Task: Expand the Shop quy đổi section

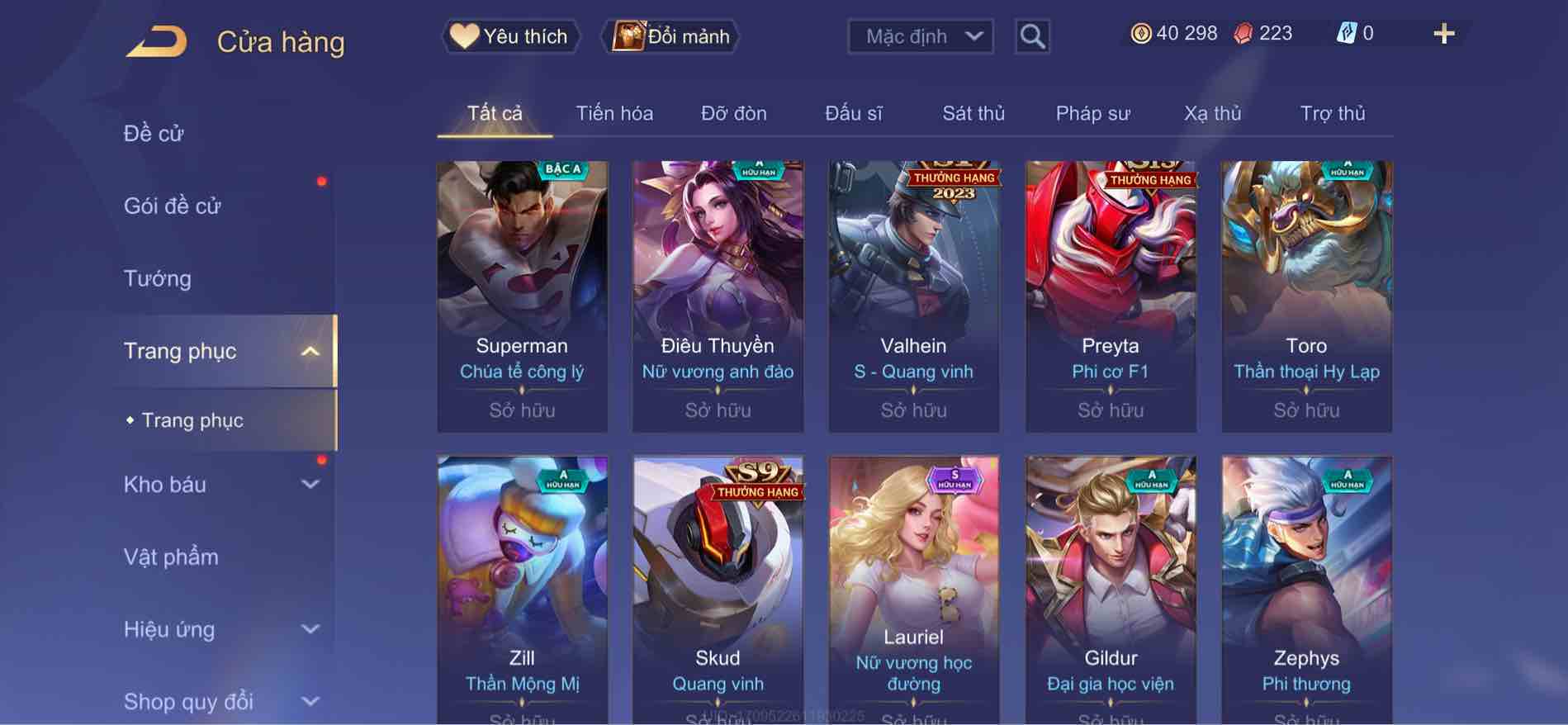Action: (310, 702)
